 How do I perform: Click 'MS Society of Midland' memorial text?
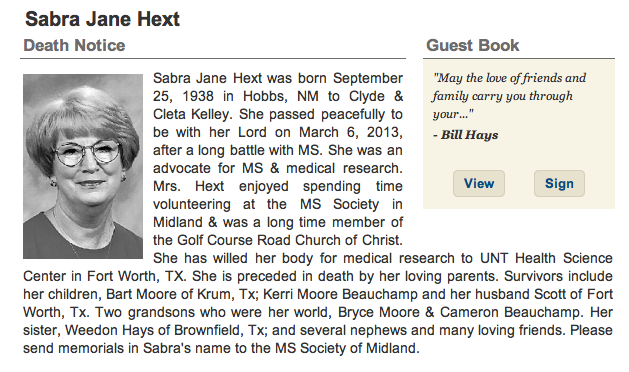(345, 348)
